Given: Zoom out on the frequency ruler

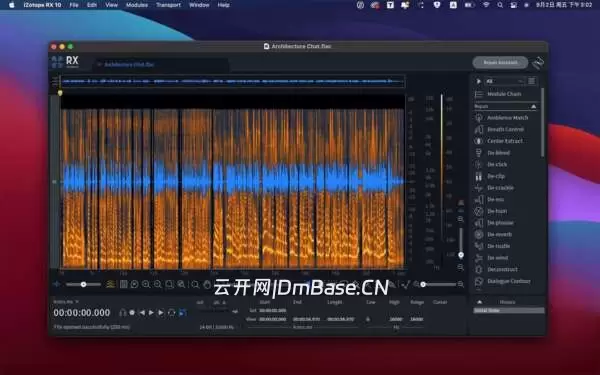Looking at the screenshot, I should pos(461,267).
